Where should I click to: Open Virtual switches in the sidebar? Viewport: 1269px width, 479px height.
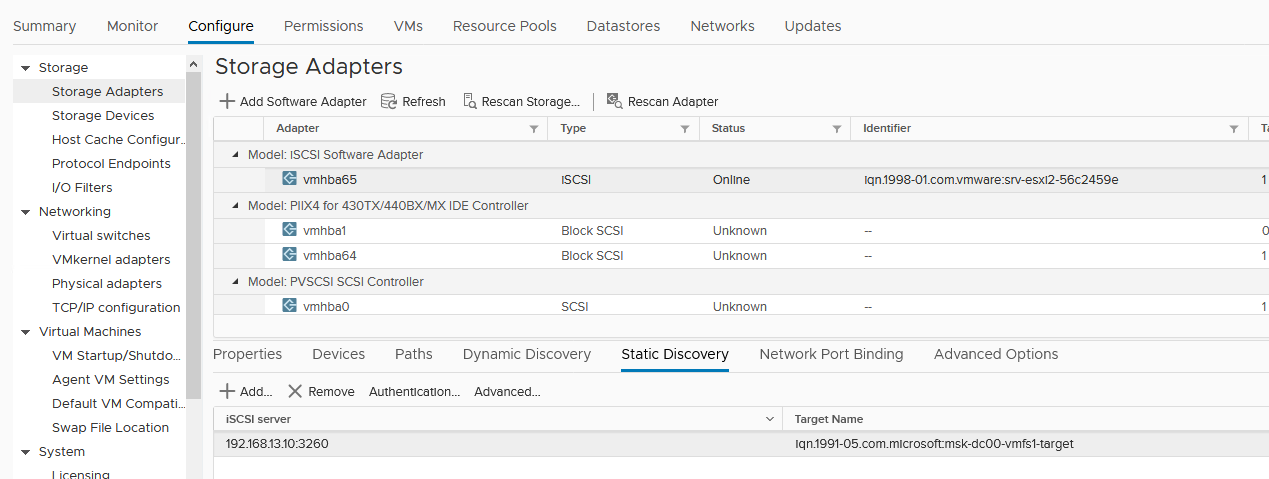click(101, 236)
